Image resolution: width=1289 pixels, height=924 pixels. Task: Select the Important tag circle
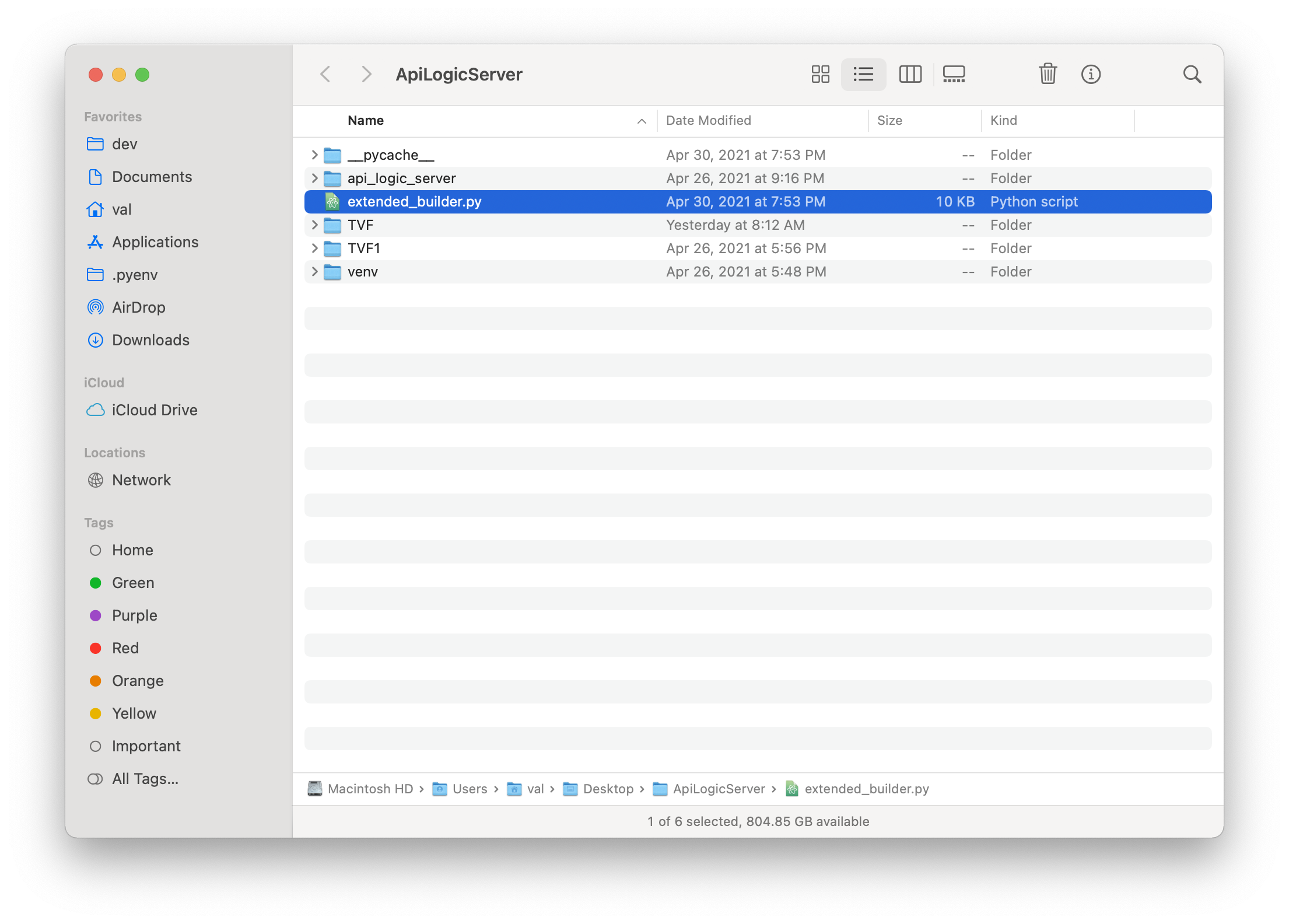tap(96, 746)
